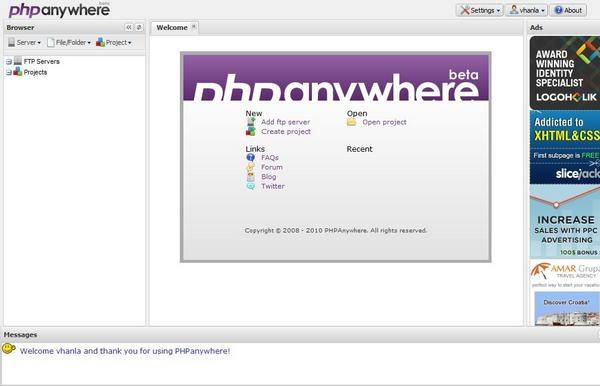Click the Add ftp server link
This screenshot has height=386, width=600.
click(285, 122)
